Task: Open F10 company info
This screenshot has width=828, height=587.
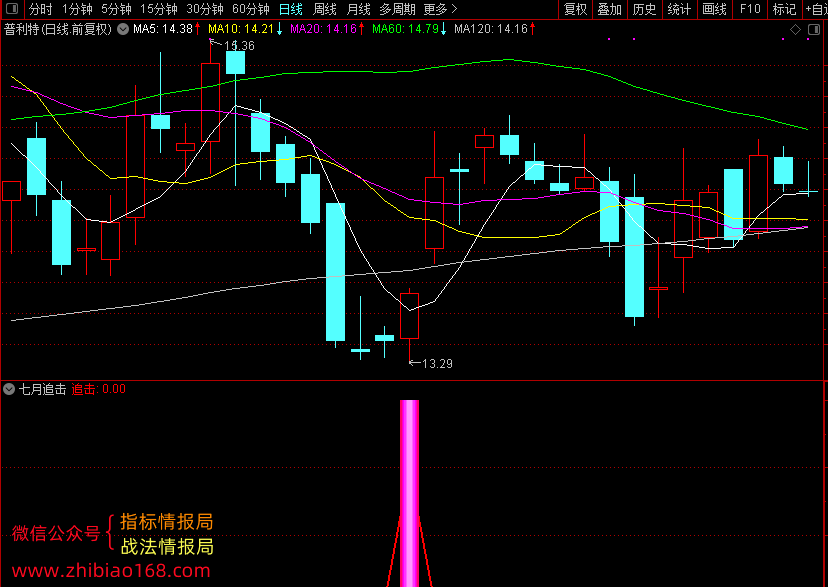Action: (750, 9)
